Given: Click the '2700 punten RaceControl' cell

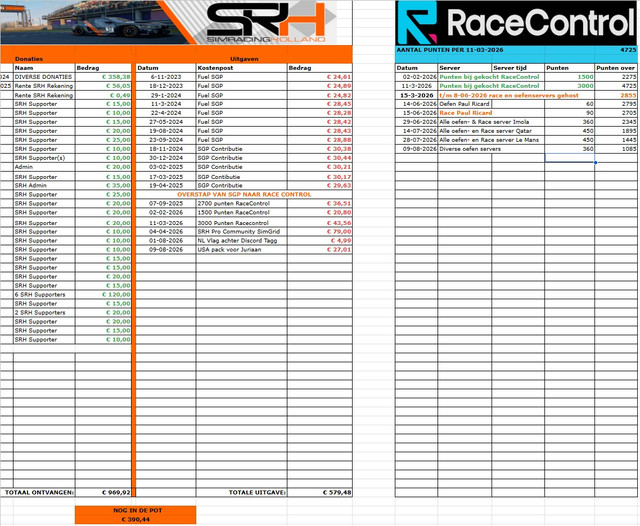Looking at the screenshot, I should (x=241, y=203).
